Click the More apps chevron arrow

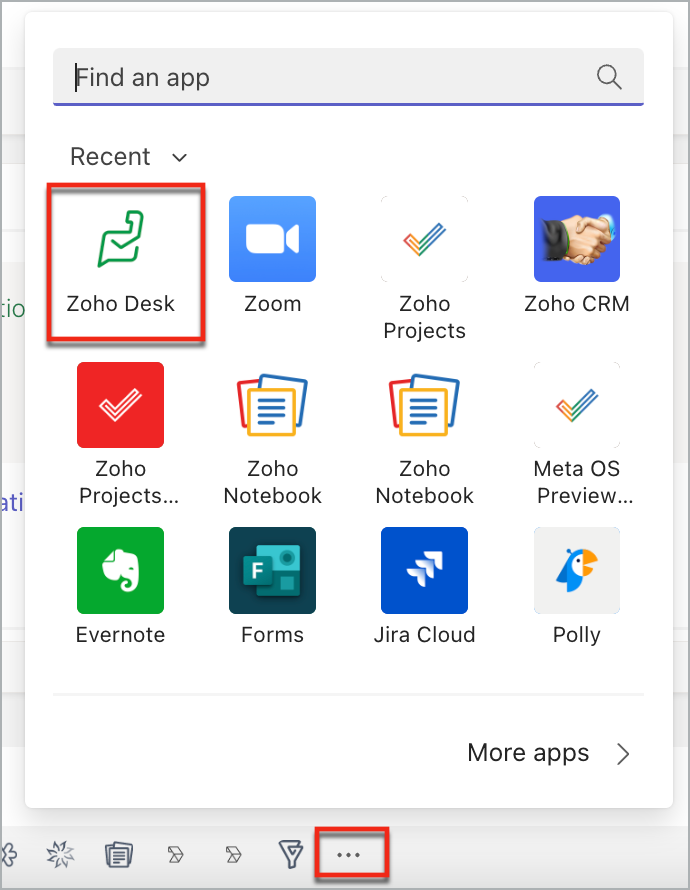click(x=623, y=754)
